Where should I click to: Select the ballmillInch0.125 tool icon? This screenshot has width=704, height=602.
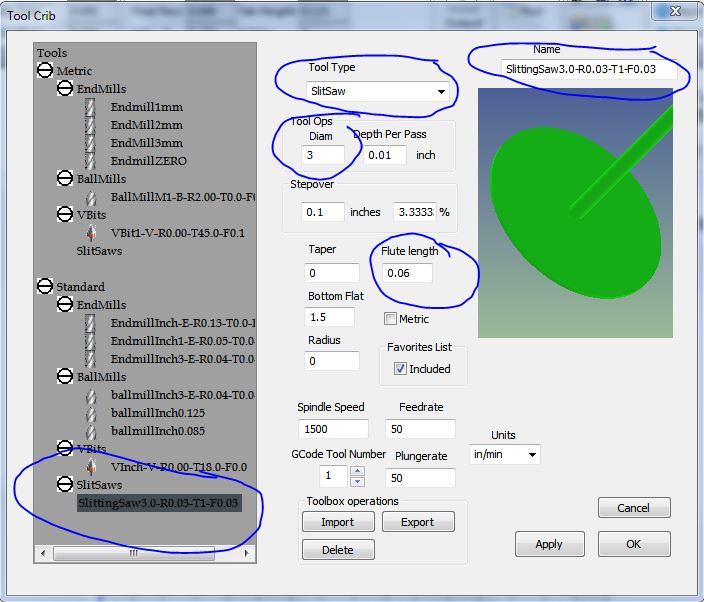91,413
